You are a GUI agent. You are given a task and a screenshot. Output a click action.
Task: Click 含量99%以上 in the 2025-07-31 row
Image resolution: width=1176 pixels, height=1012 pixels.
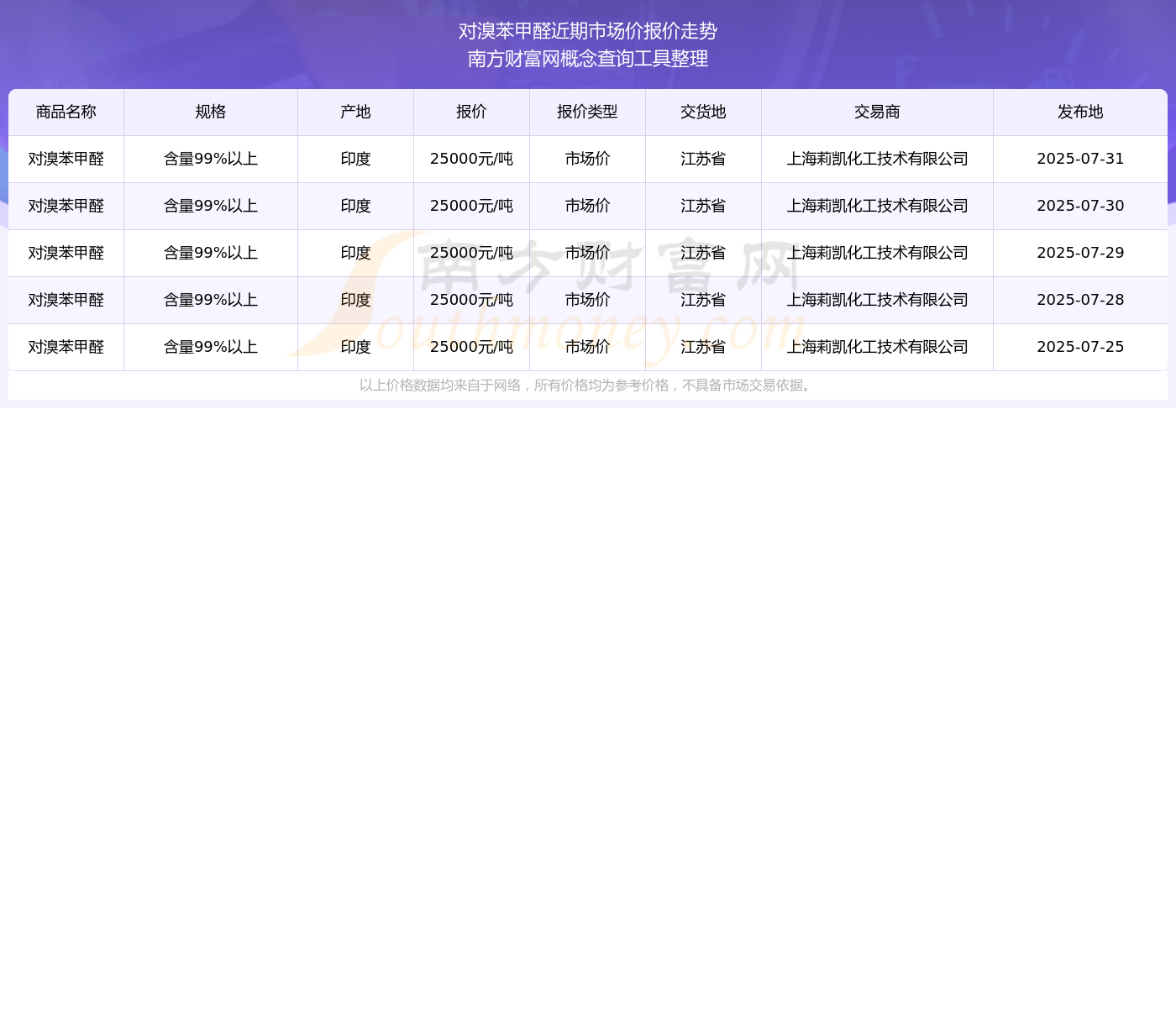[x=211, y=159]
